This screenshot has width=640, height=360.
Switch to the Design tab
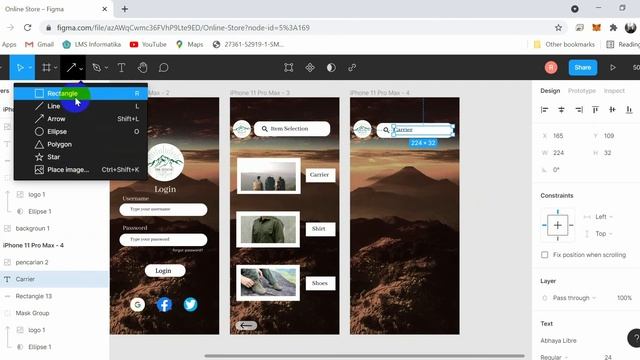[x=550, y=91]
